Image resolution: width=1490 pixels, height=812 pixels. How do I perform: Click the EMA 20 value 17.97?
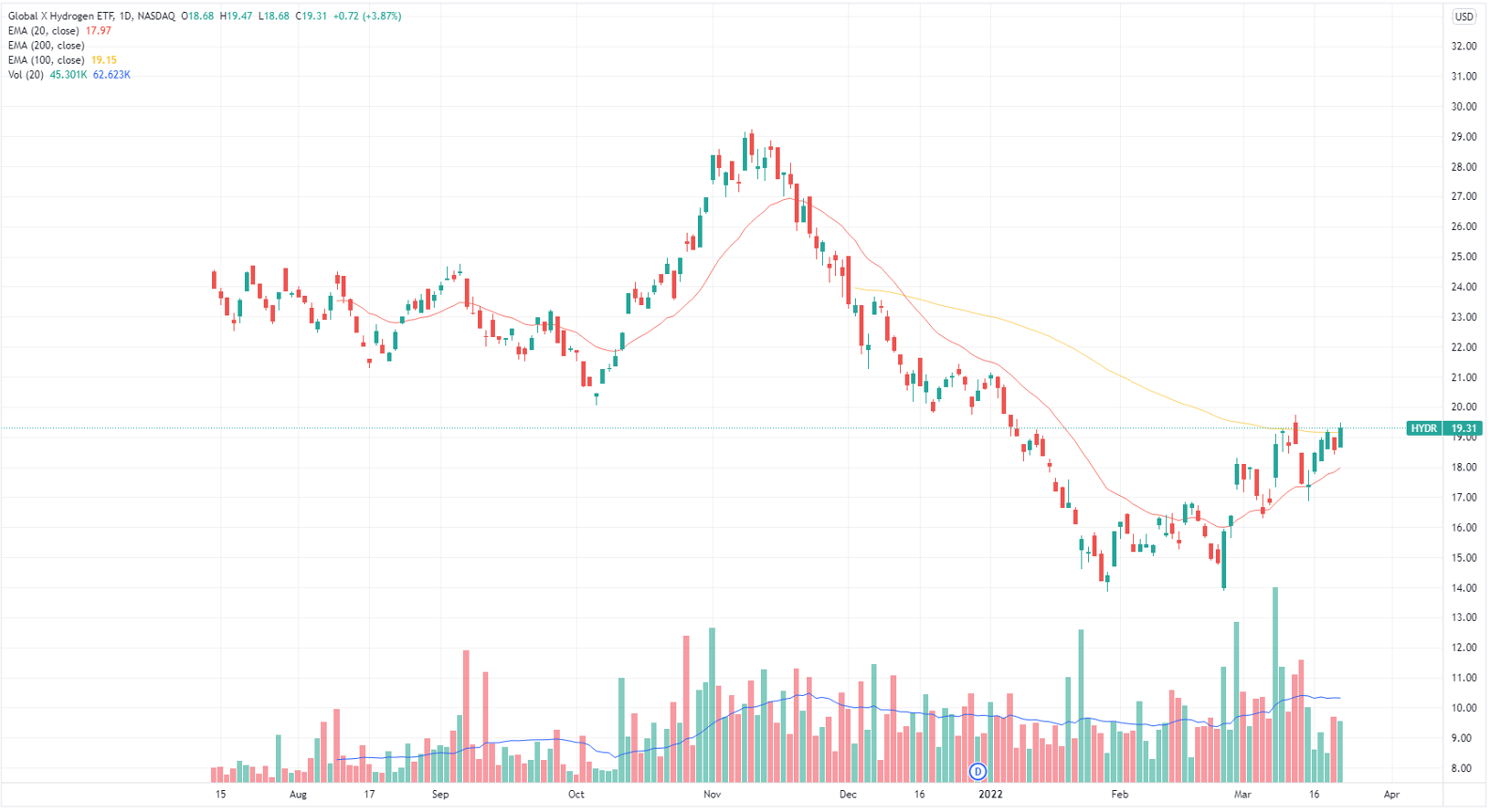click(99, 31)
